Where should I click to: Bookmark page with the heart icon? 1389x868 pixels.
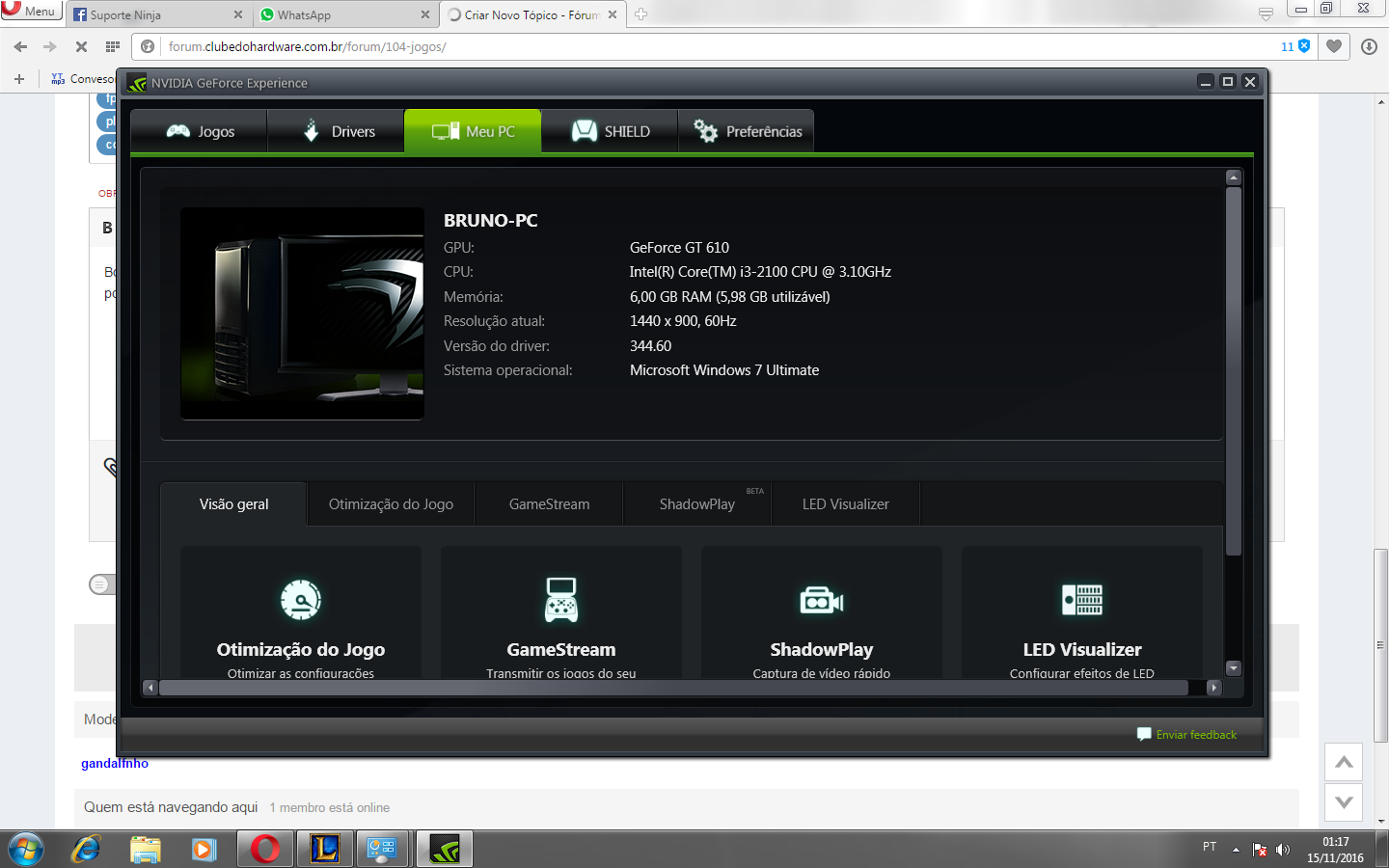tap(1334, 45)
